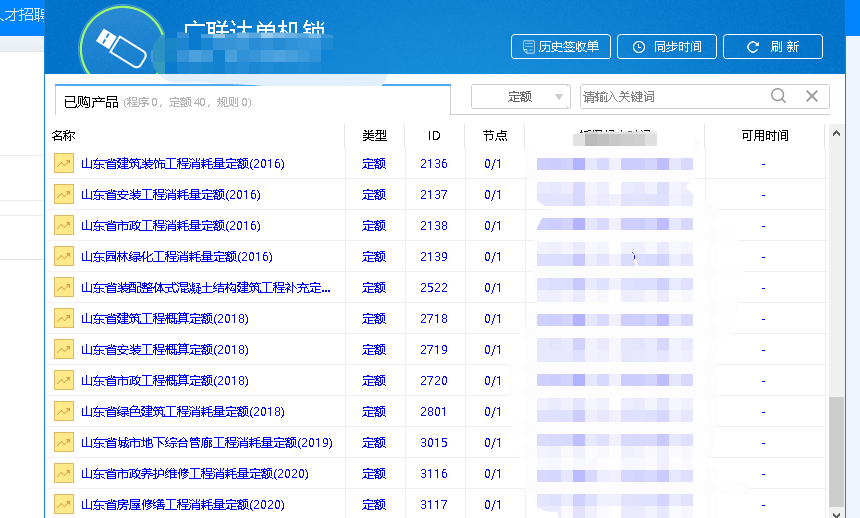Select 山东省建筑工程概算定额(2018) name
Image resolution: width=860 pixels, height=518 pixels.
(165, 318)
